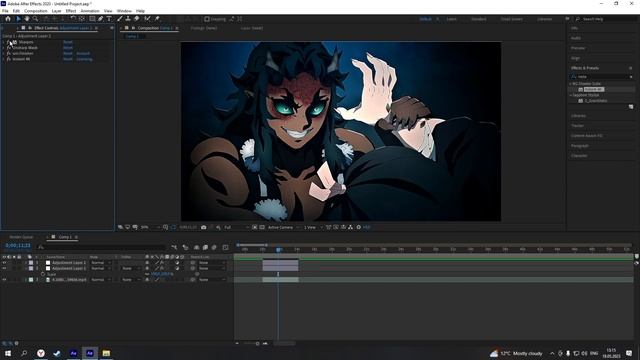
Task: Hide Adjustment Layer 2 with its eye icon
Action: point(4,263)
